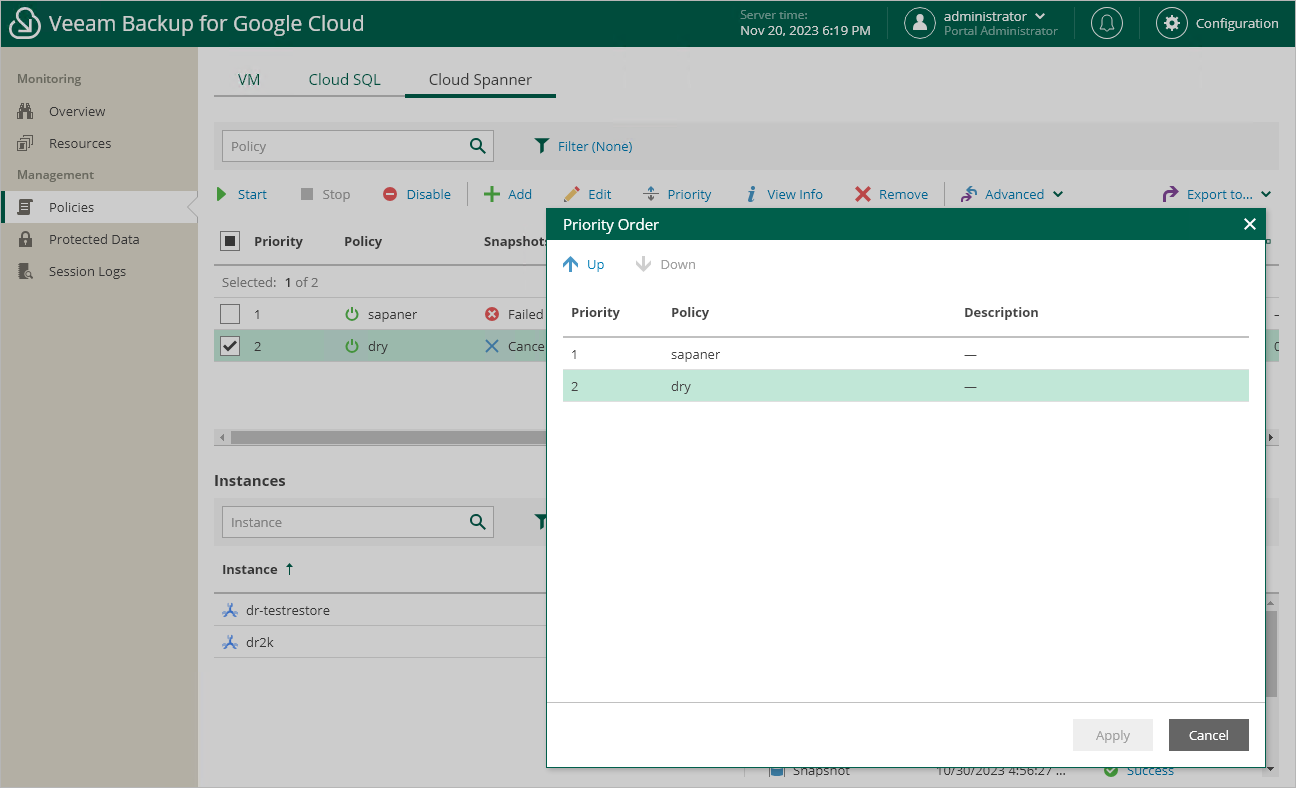Expand the administrator account dropdown
The height and width of the screenshot is (788, 1296).
coord(1040,16)
